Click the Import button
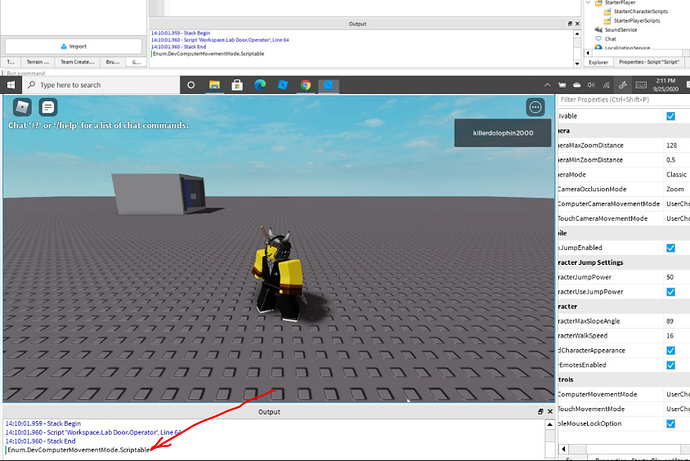This screenshot has width=690, height=461. point(73,46)
